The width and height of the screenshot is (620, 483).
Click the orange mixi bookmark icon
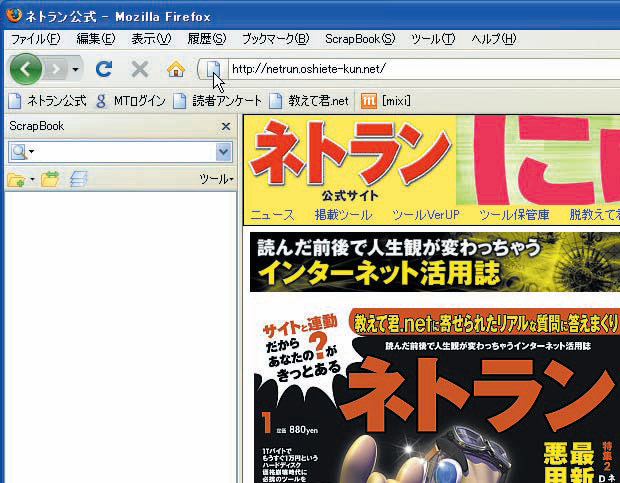(x=369, y=101)
